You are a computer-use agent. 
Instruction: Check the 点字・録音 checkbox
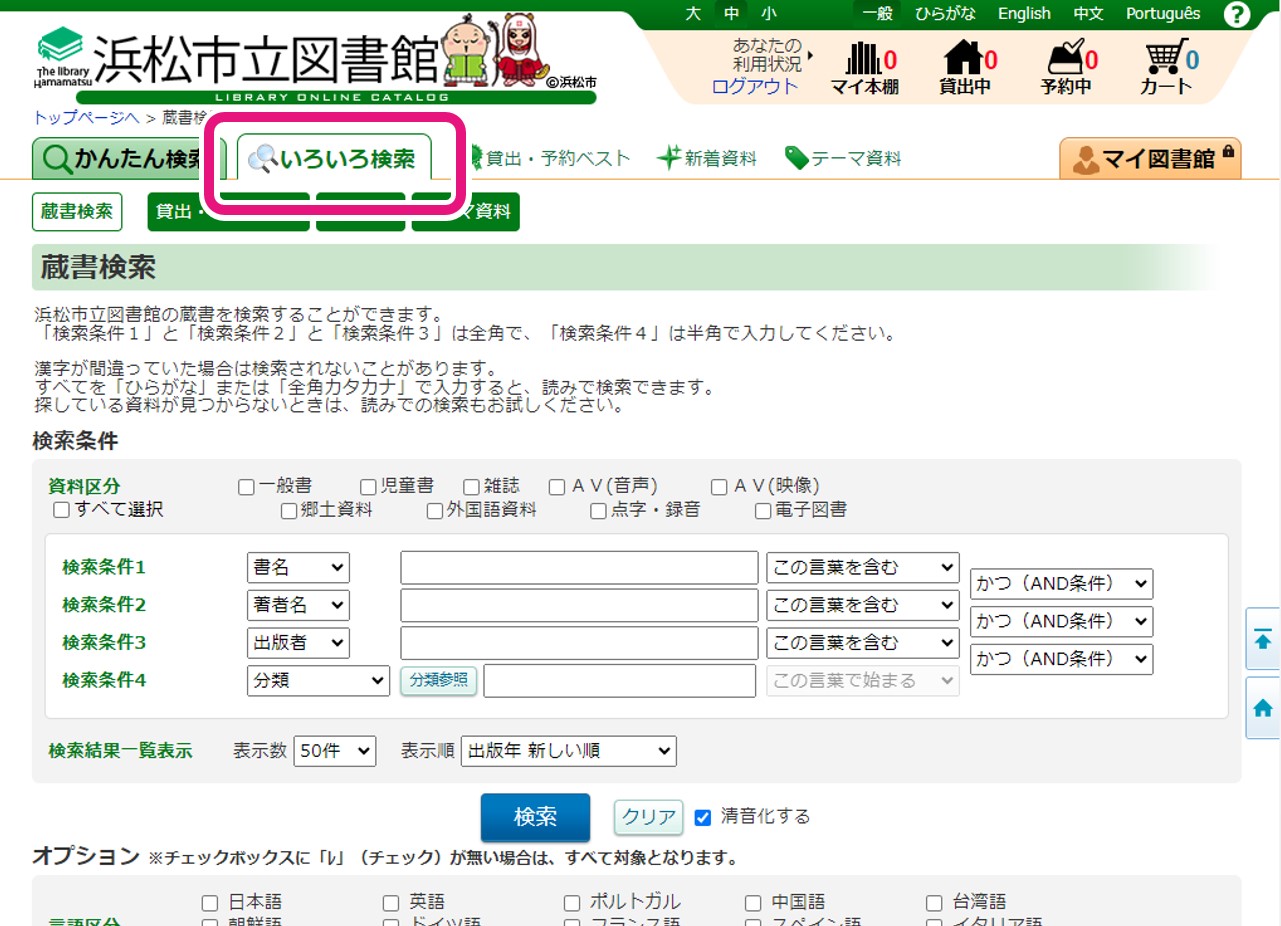click(598, 511)
